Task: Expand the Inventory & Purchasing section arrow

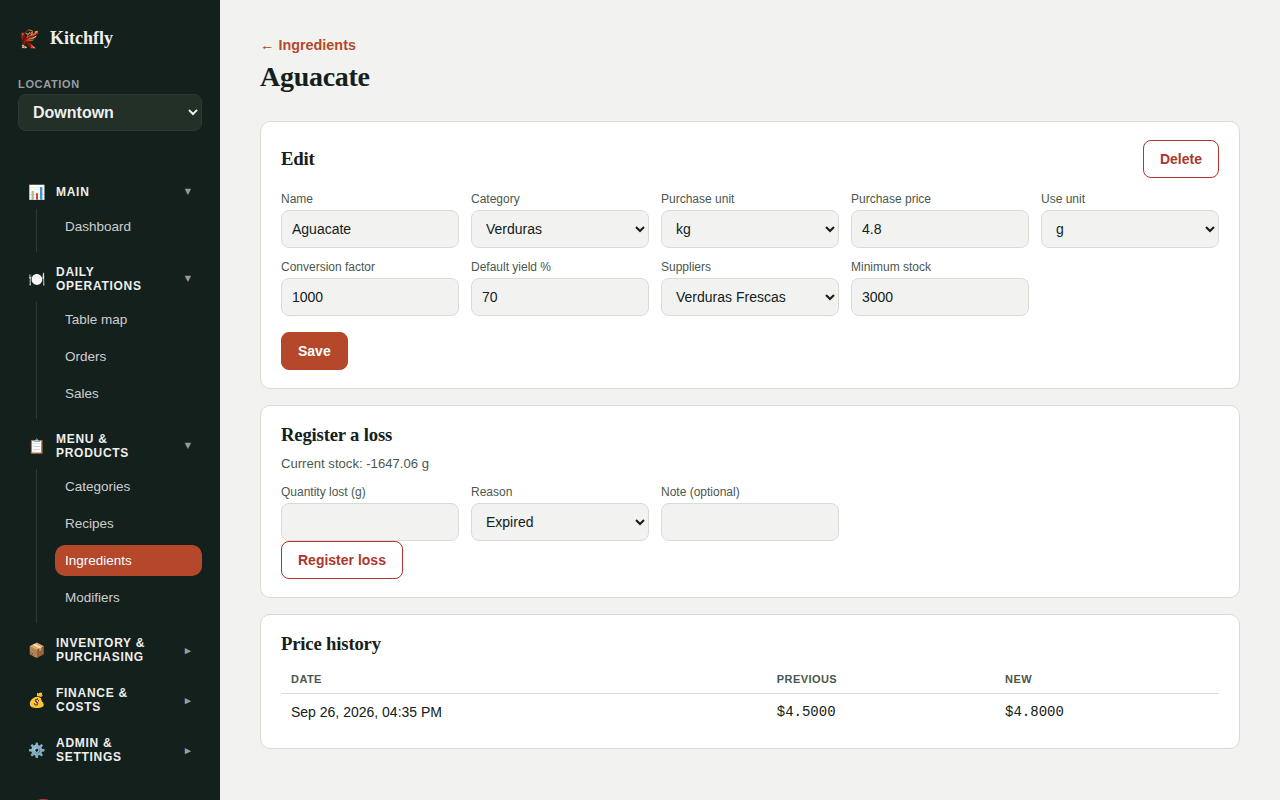Action: coord(188,650)
